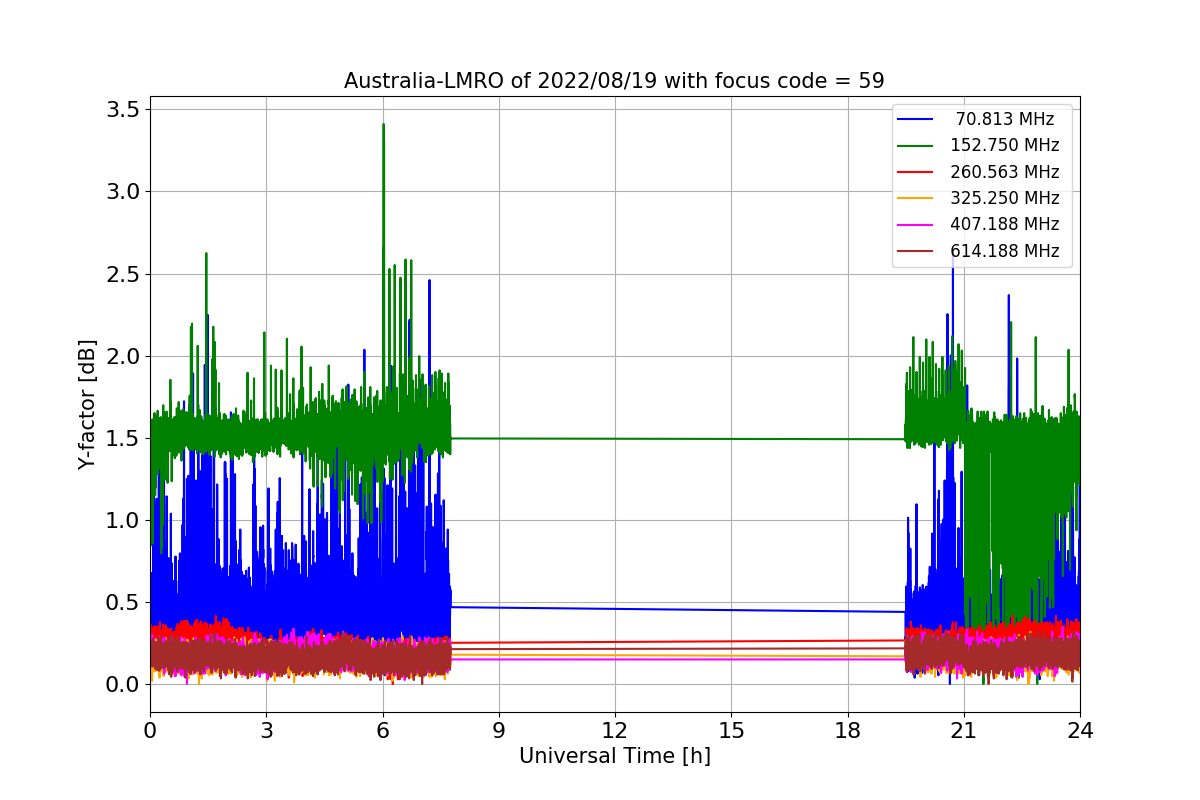1200x800 pixels.
Task: Click the x-axis tick label 12
Action: click(614, 730)
